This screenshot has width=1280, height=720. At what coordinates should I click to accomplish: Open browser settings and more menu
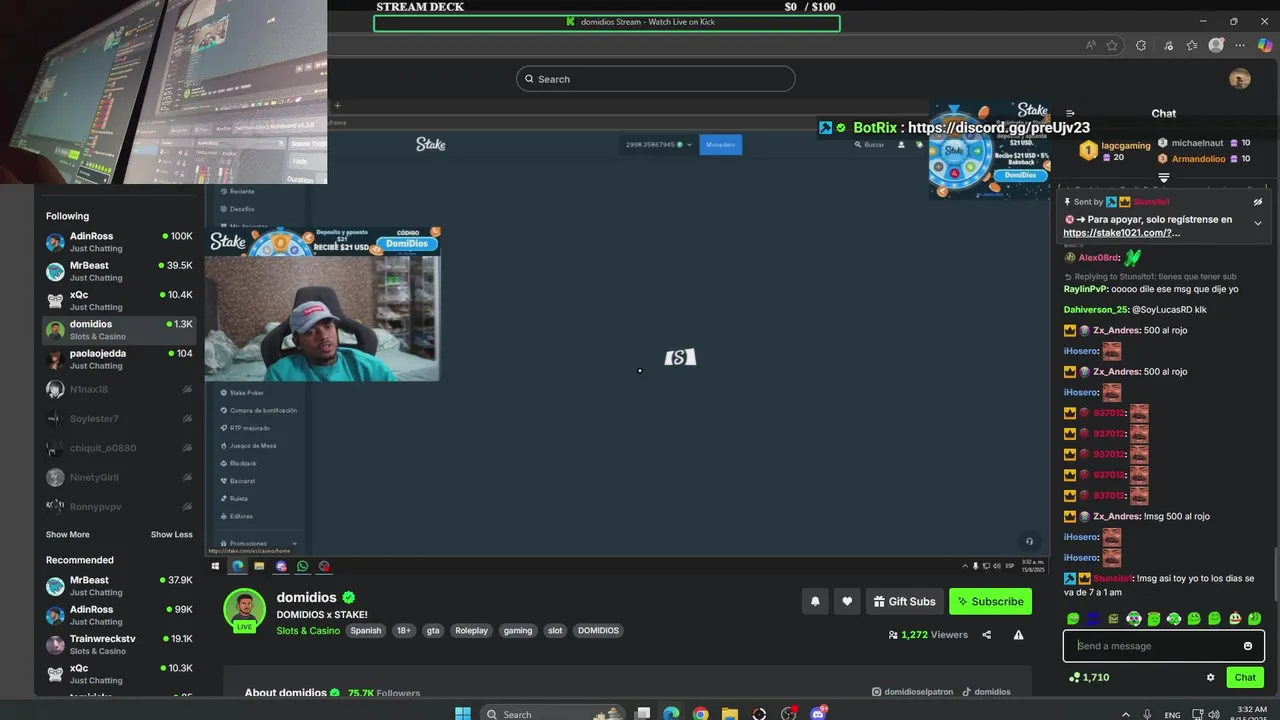point(1240,45)
